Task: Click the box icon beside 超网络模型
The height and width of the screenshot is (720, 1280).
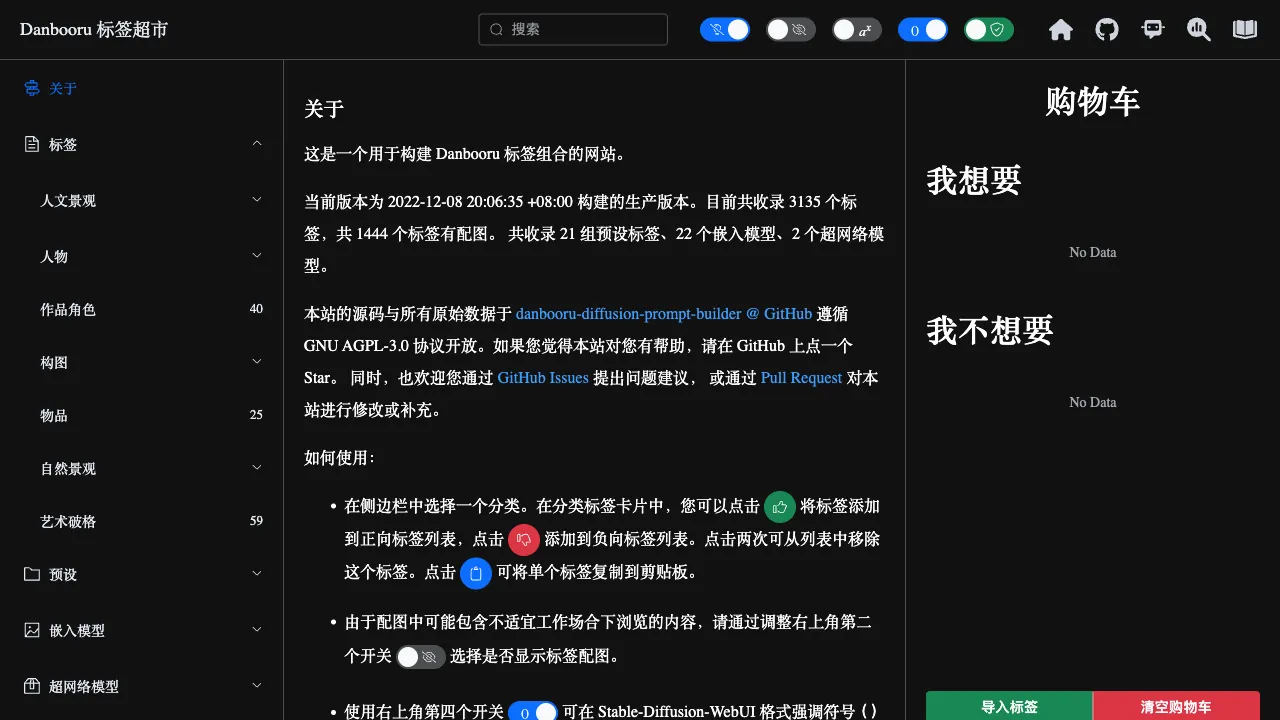Action: [x=32, y=686]
